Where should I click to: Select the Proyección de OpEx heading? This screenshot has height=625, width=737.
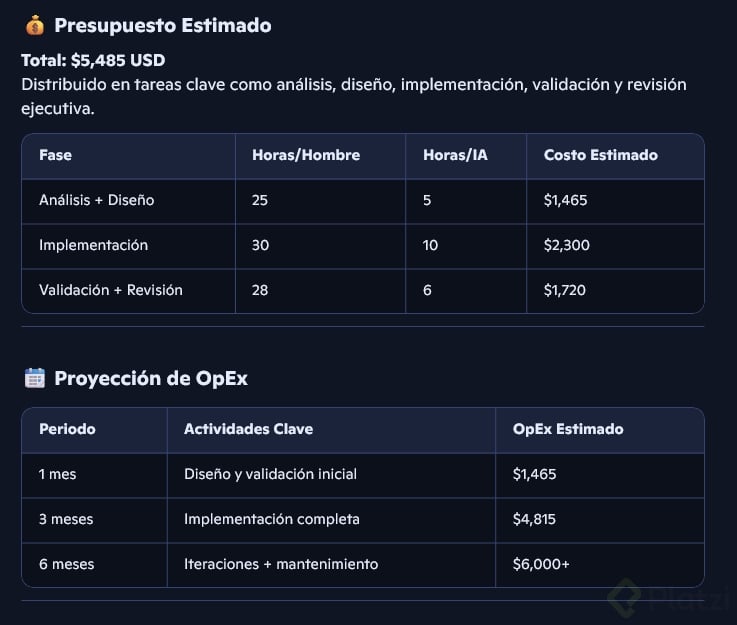click(x=151, y=378)
